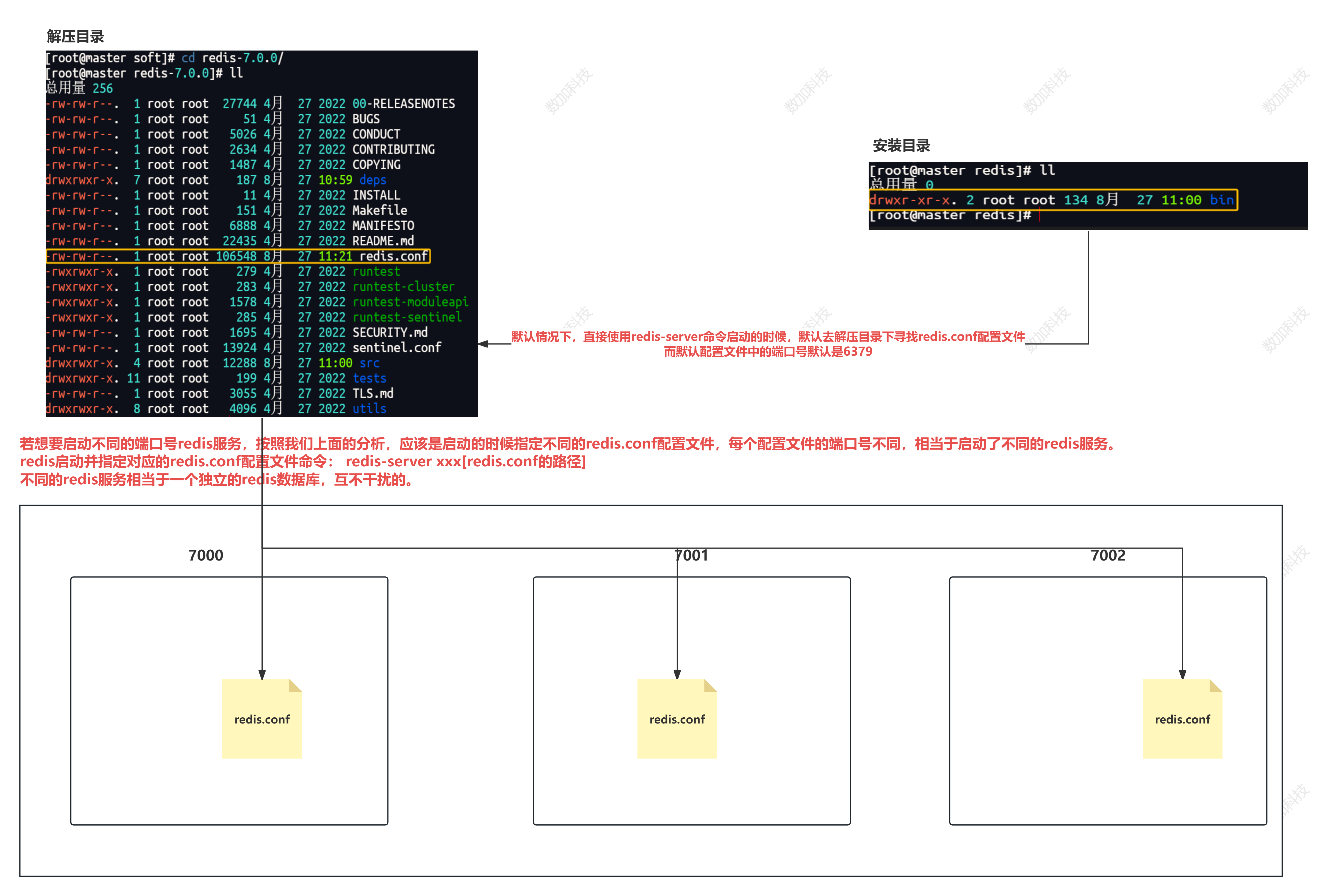
Task: Select the 解压目录 heading text
Action: point(75,37)
